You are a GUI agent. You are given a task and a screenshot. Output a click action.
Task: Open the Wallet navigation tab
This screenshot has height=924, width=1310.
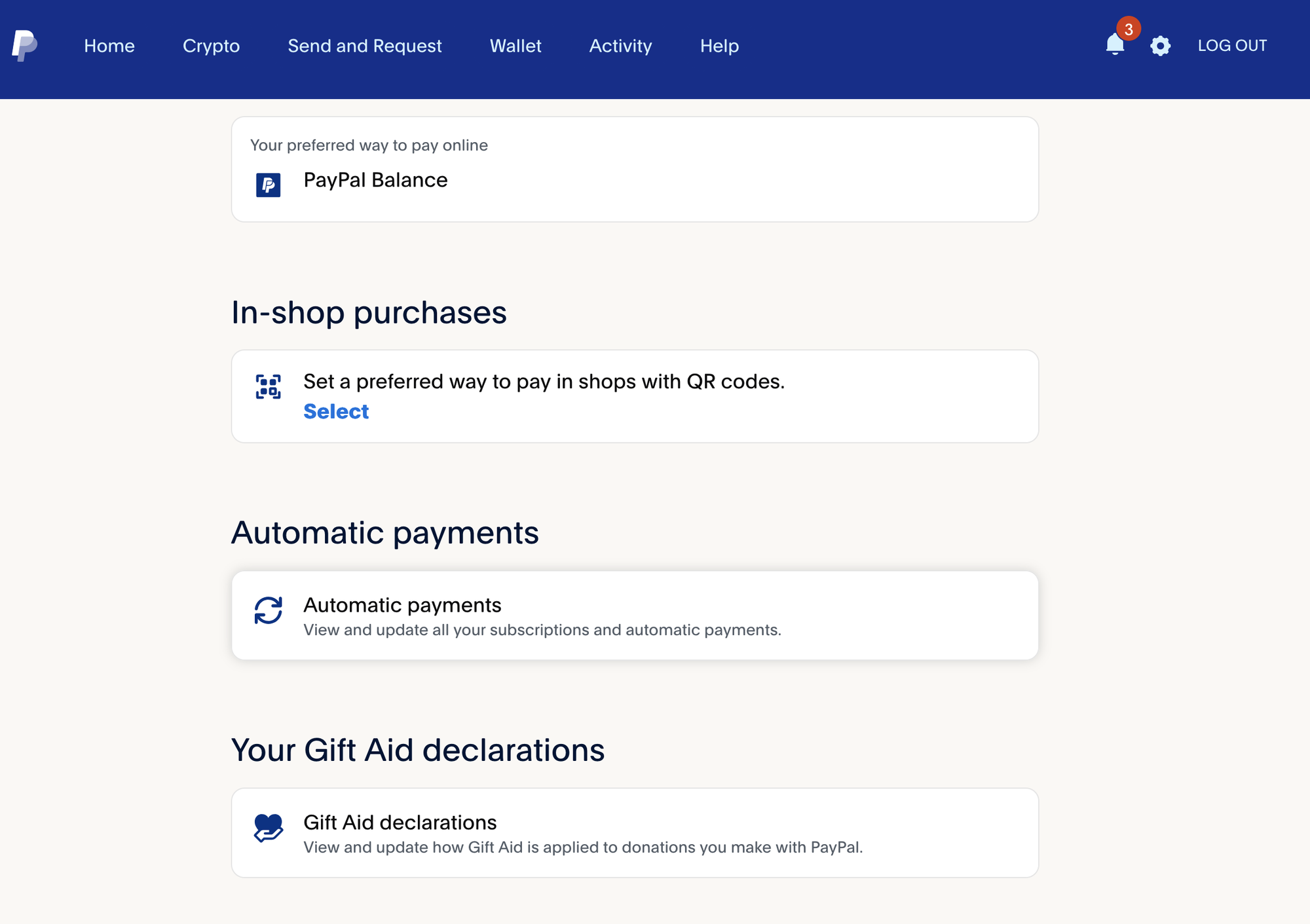[x=515, y=46]
